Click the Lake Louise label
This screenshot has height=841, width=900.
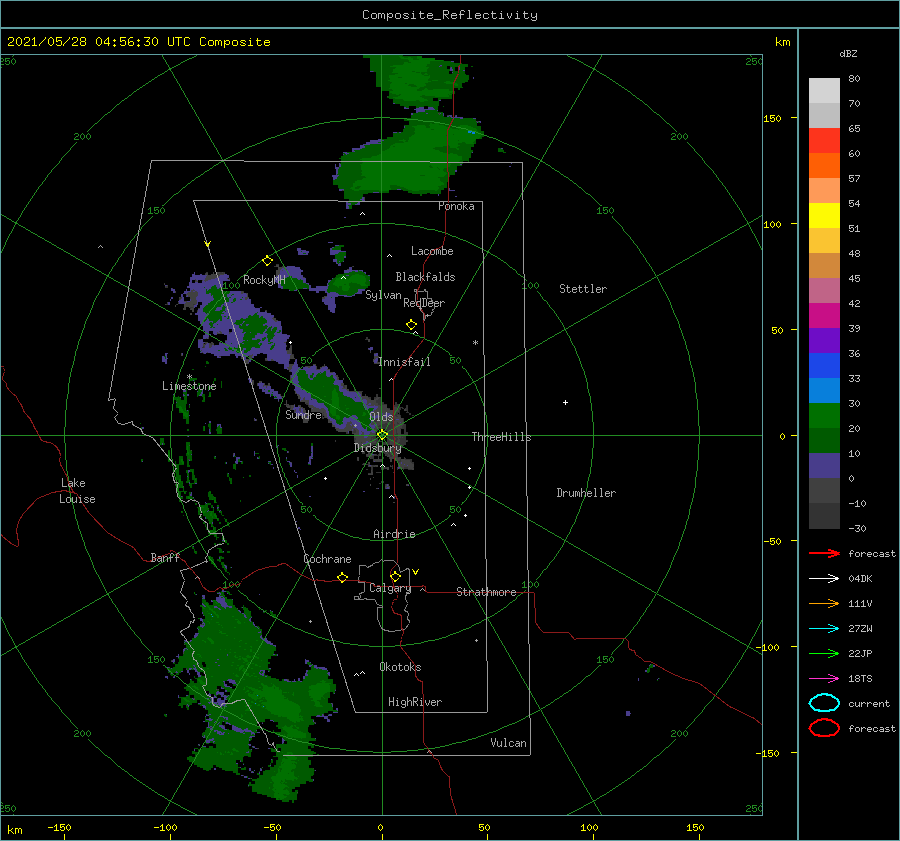point(77,491)
